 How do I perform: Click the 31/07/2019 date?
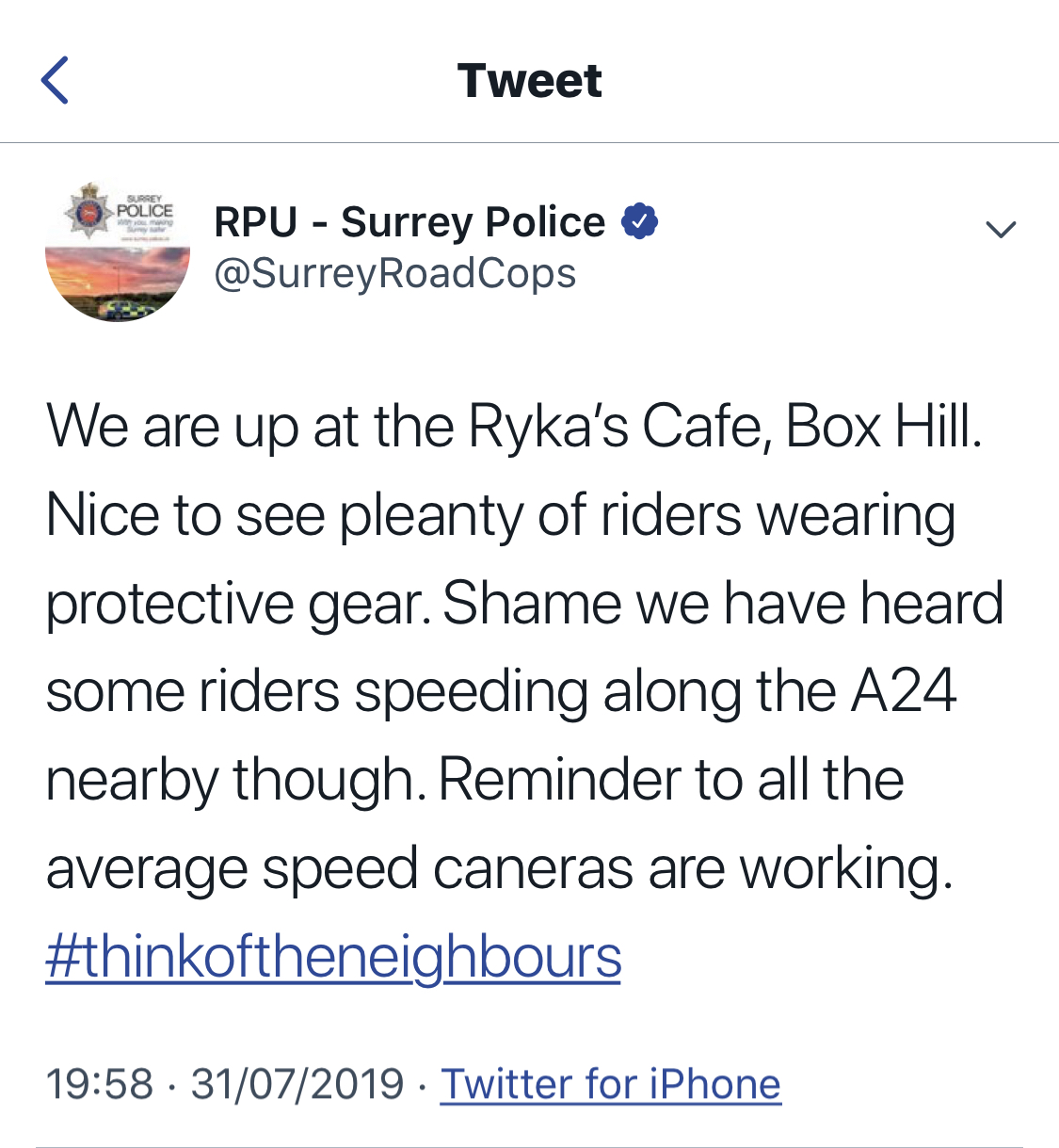point(297,1084)
